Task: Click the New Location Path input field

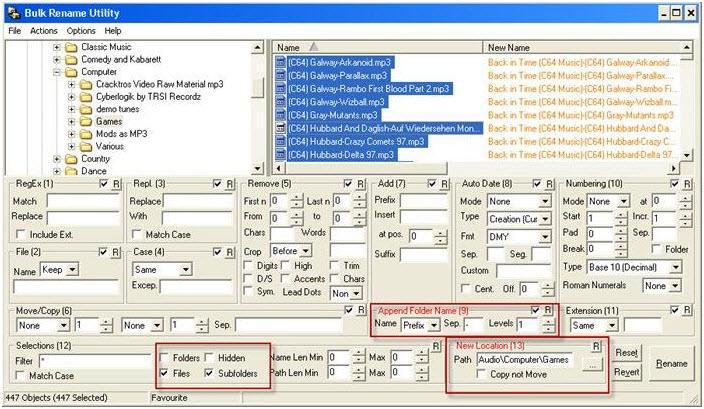Action: pos(525,360)
